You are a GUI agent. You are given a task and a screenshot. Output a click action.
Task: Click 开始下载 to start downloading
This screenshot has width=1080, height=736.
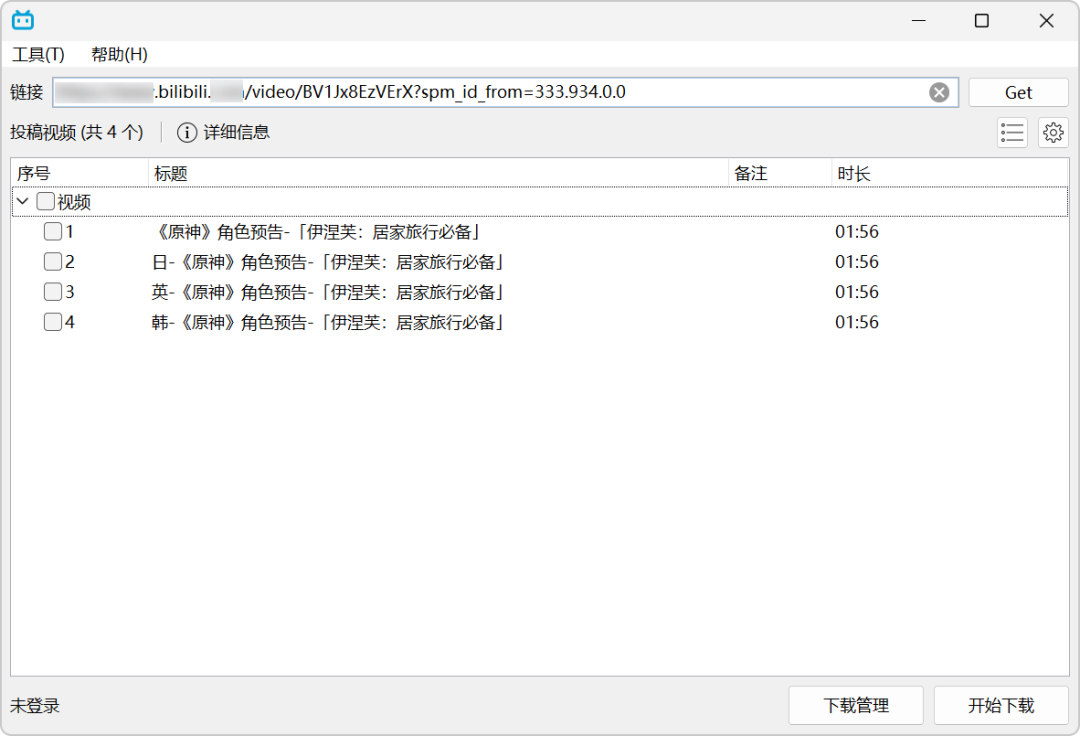click(x=1001, y=705)
